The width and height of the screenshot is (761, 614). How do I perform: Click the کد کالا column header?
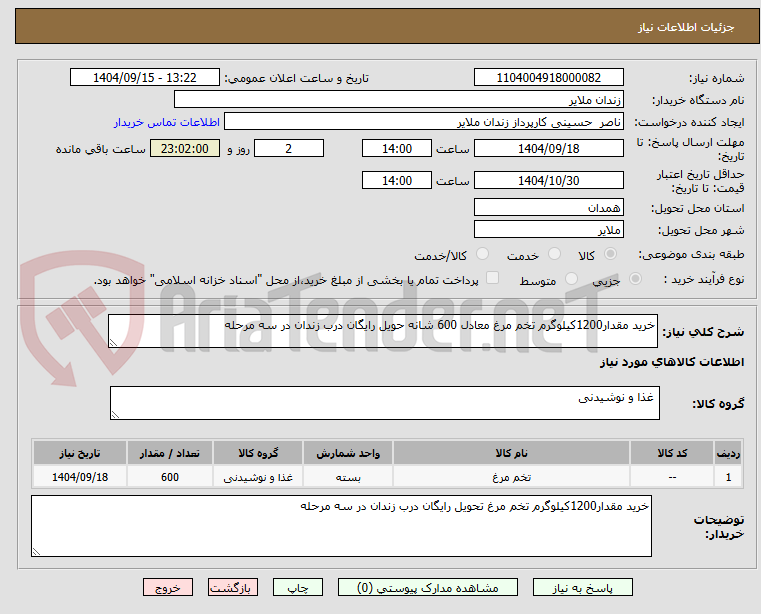coord(672,453)
